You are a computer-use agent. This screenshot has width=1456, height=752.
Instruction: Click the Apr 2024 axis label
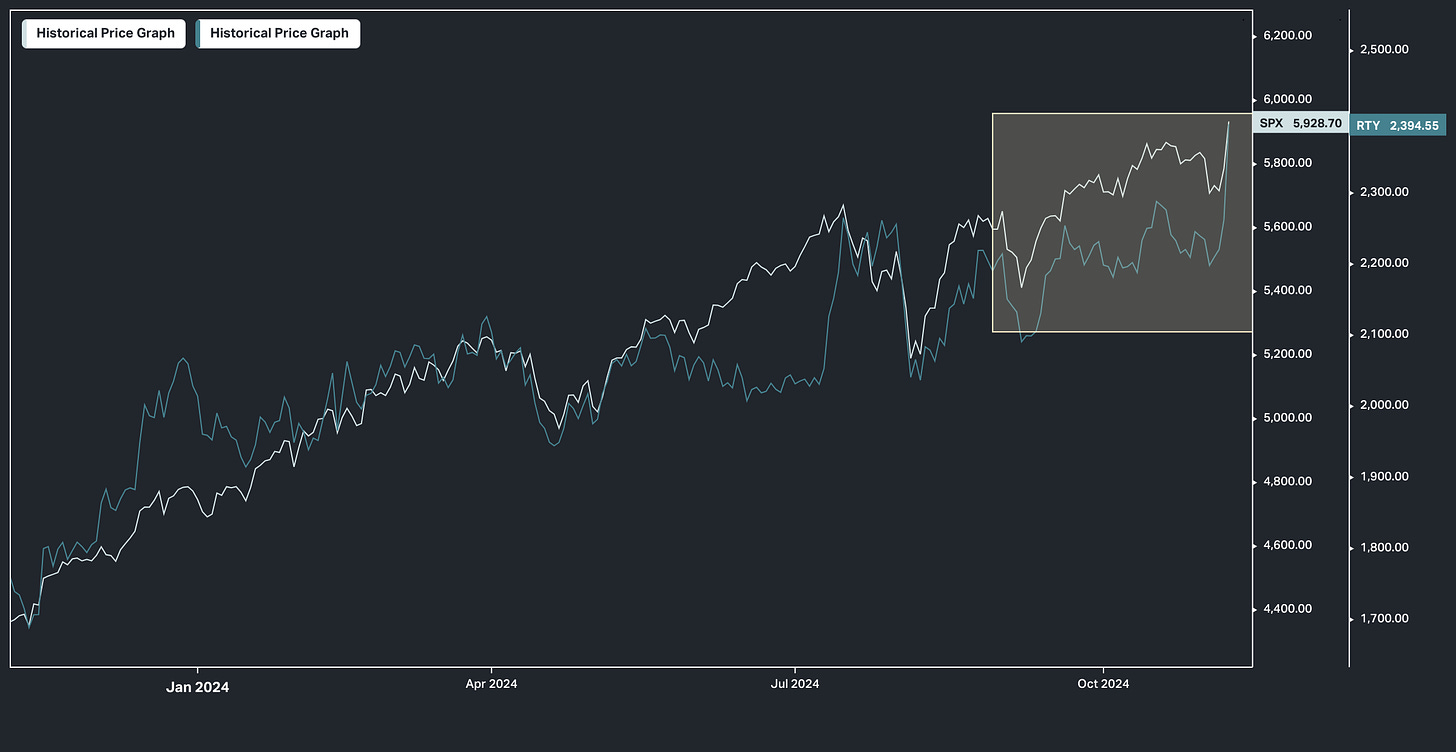click(x=491, y=684)
